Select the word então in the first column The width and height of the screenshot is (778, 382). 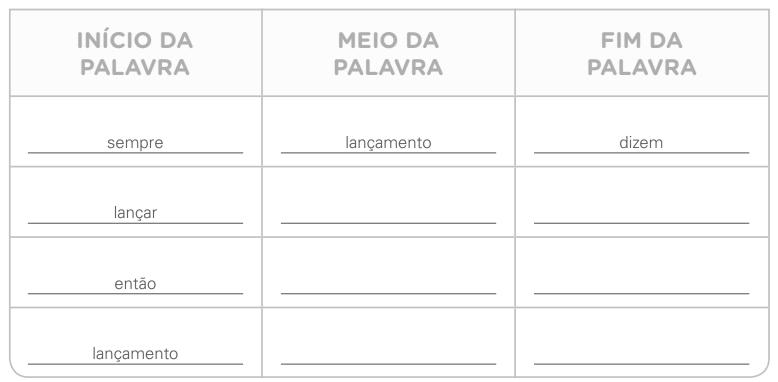pos(135,284)
